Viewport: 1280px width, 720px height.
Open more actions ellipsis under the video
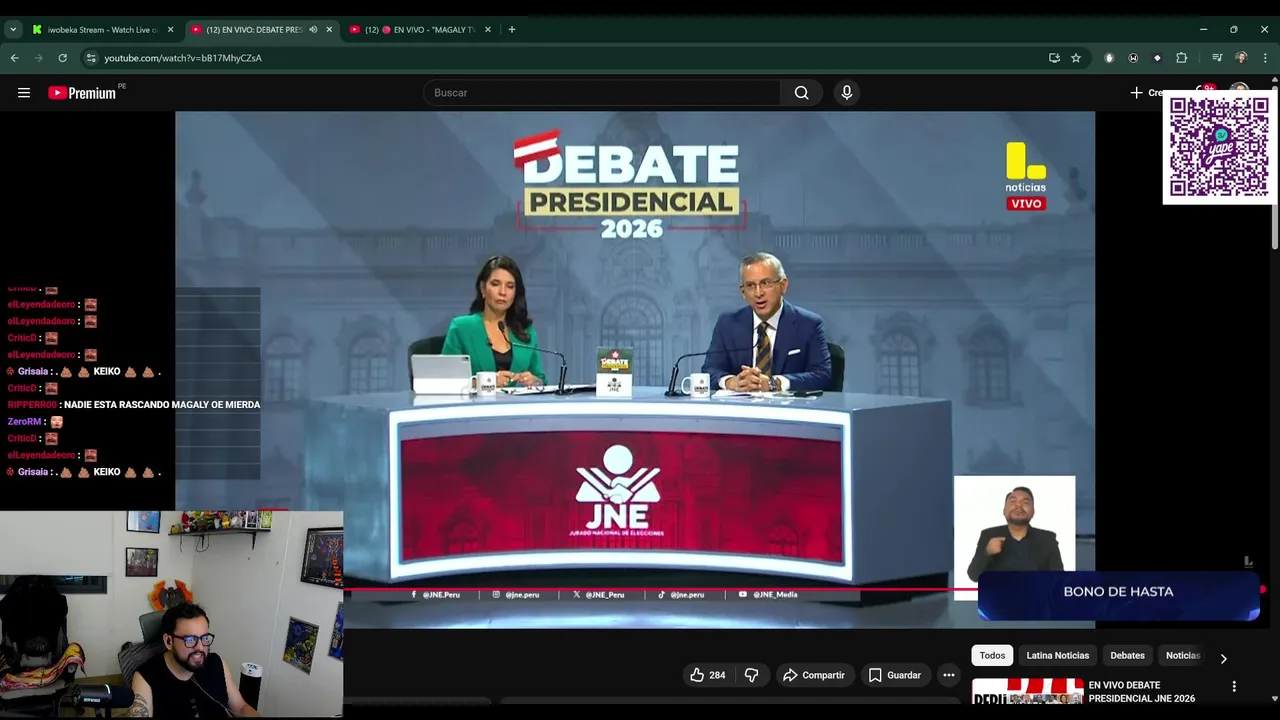click(949, 675)
